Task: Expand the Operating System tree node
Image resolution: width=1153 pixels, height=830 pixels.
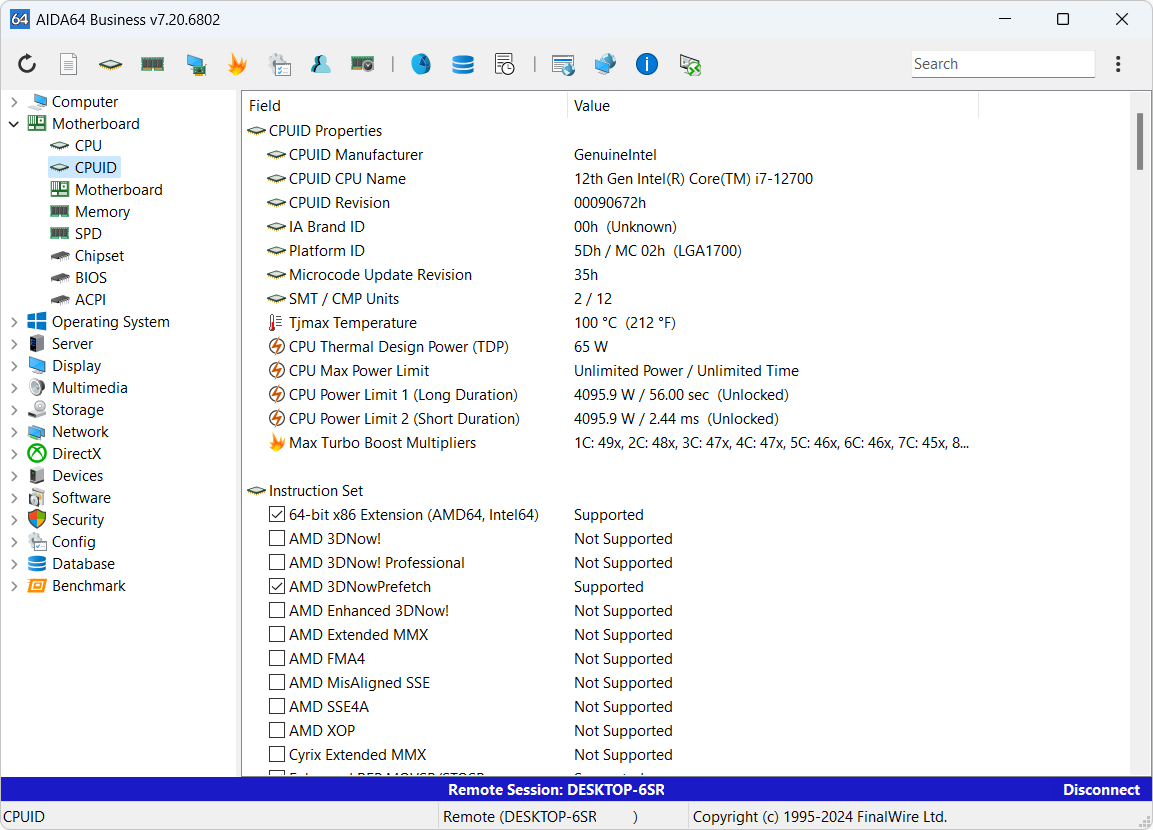Action: click(14, 322)
